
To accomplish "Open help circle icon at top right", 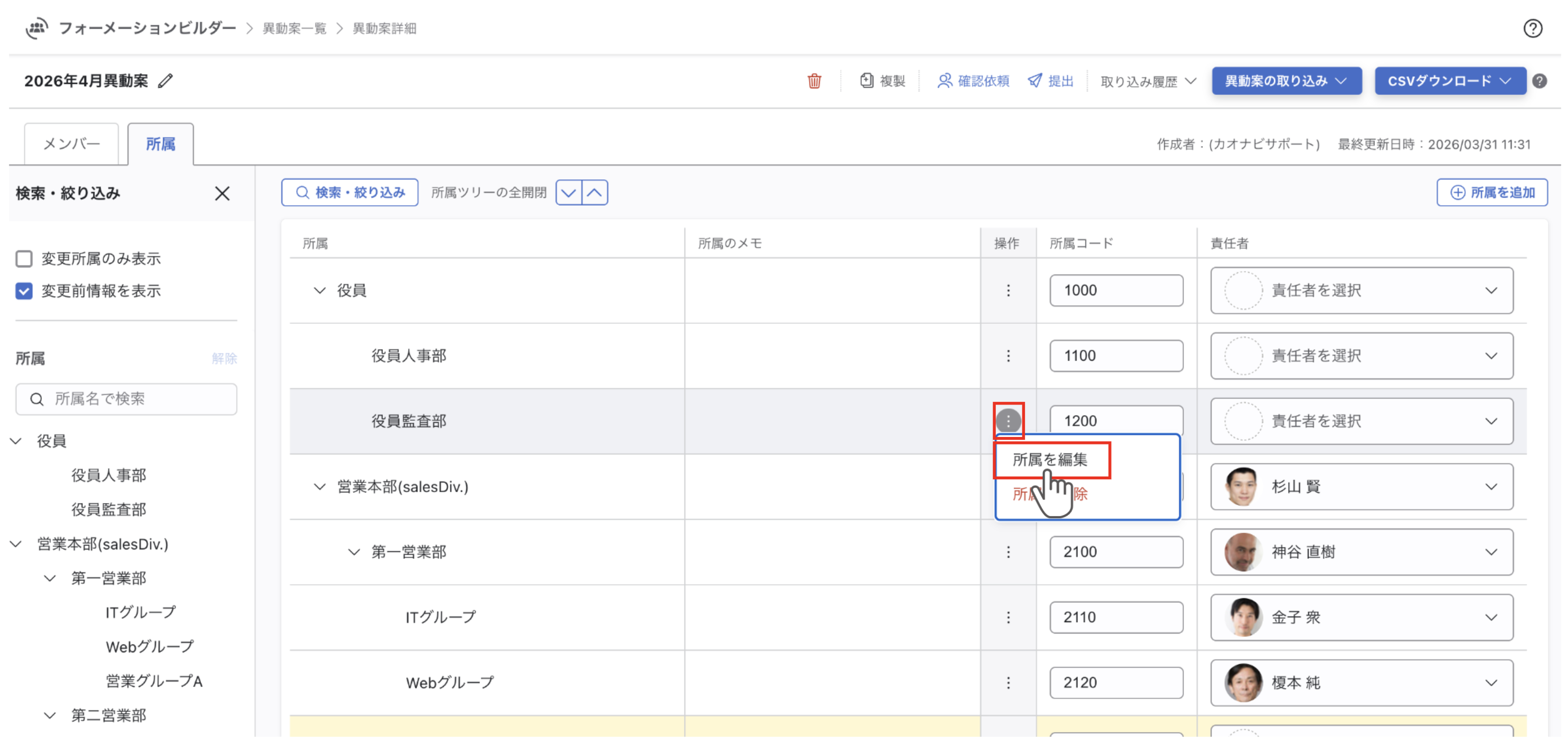I will (1532, 29).
